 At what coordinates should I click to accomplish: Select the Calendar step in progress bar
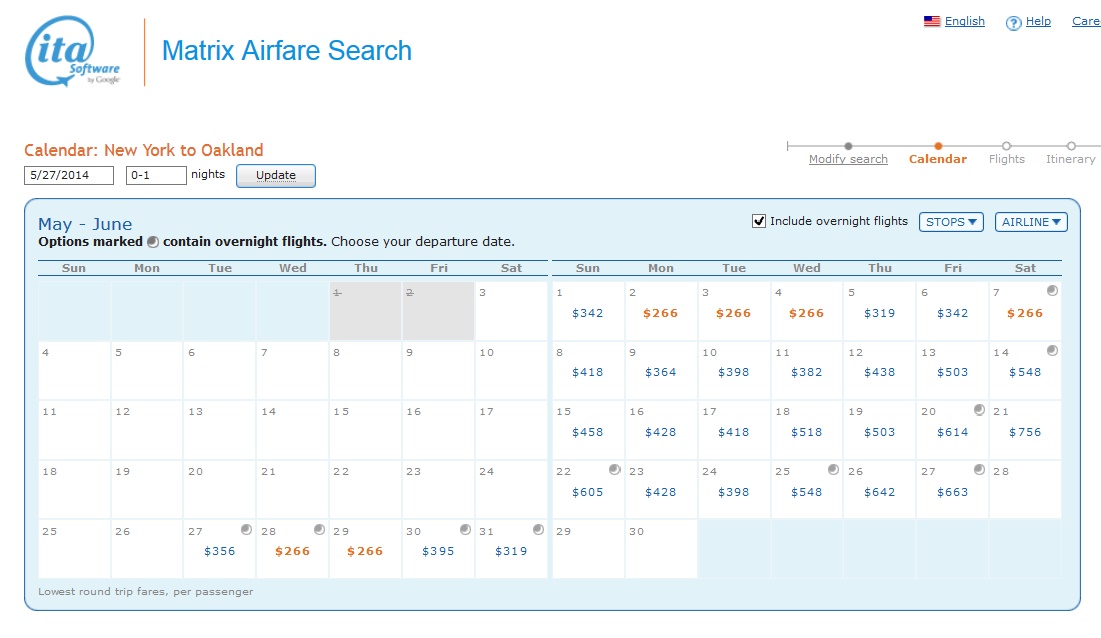pyautogui.click(x=938, y=159)
